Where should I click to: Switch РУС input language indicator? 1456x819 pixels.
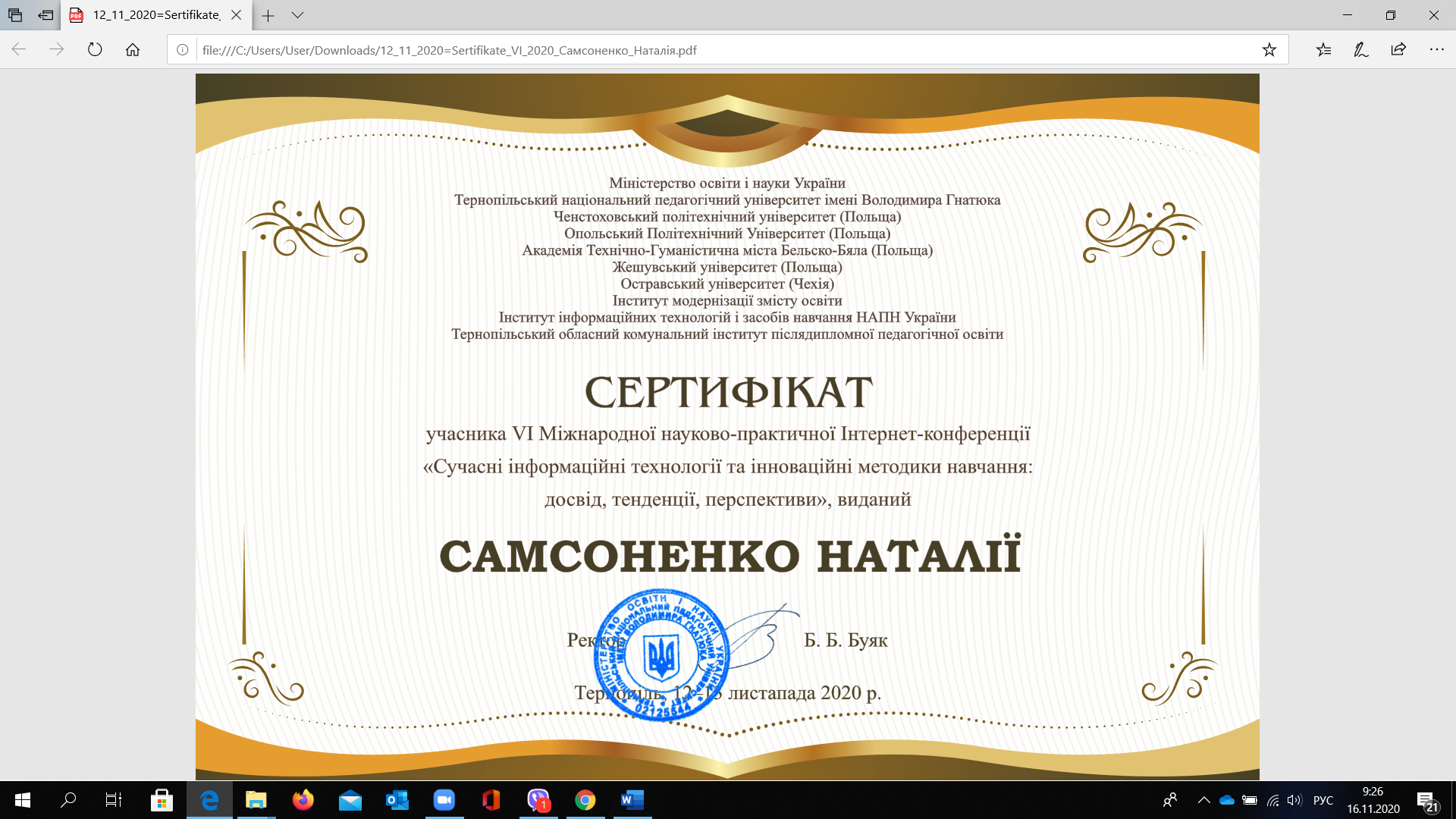click(1323, 800)
